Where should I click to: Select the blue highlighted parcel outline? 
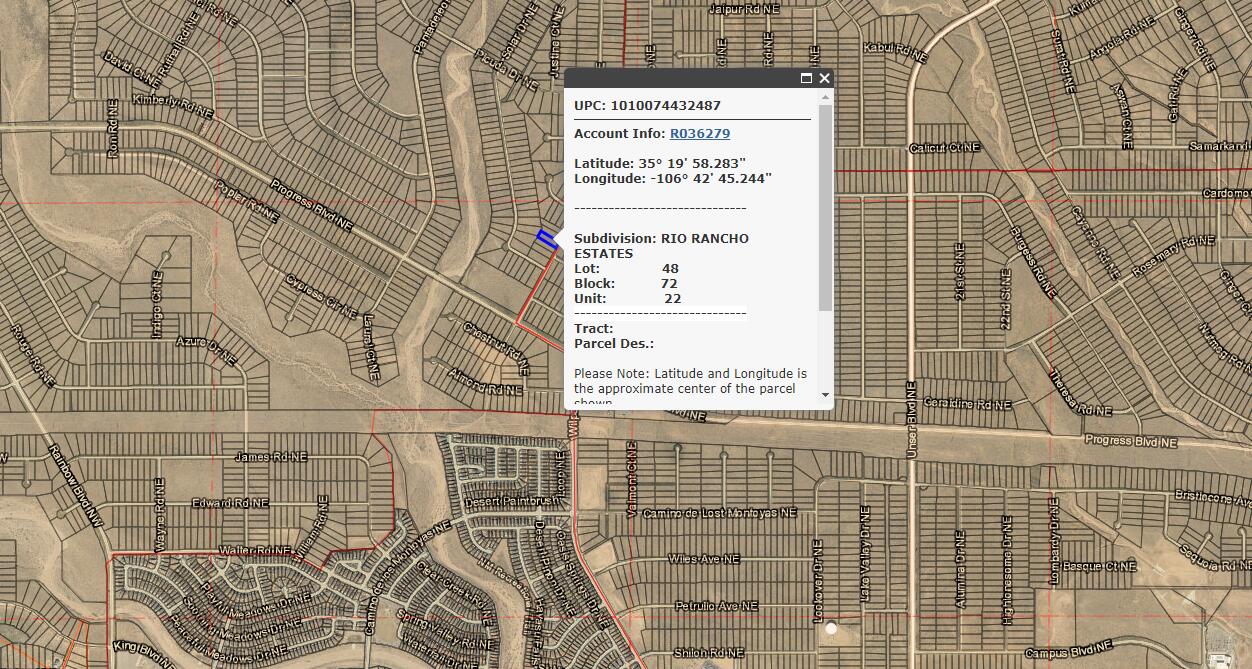pos(547,238)
